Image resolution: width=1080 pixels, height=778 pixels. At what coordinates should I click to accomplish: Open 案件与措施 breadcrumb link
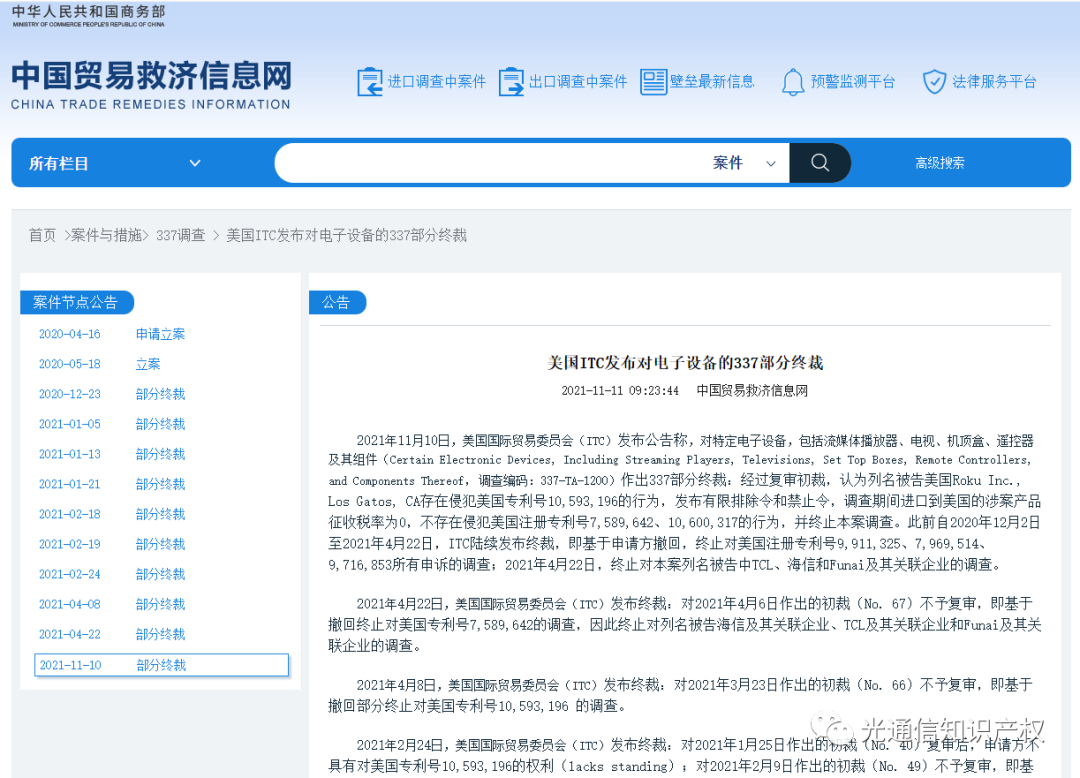click(x=106, y=235)
